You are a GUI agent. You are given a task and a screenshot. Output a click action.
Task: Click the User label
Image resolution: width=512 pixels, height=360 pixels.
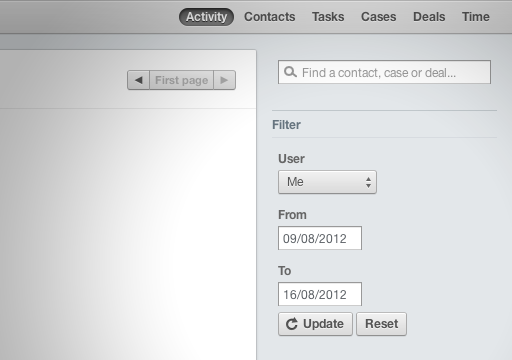pyautogui.click(x=291, y=159)
